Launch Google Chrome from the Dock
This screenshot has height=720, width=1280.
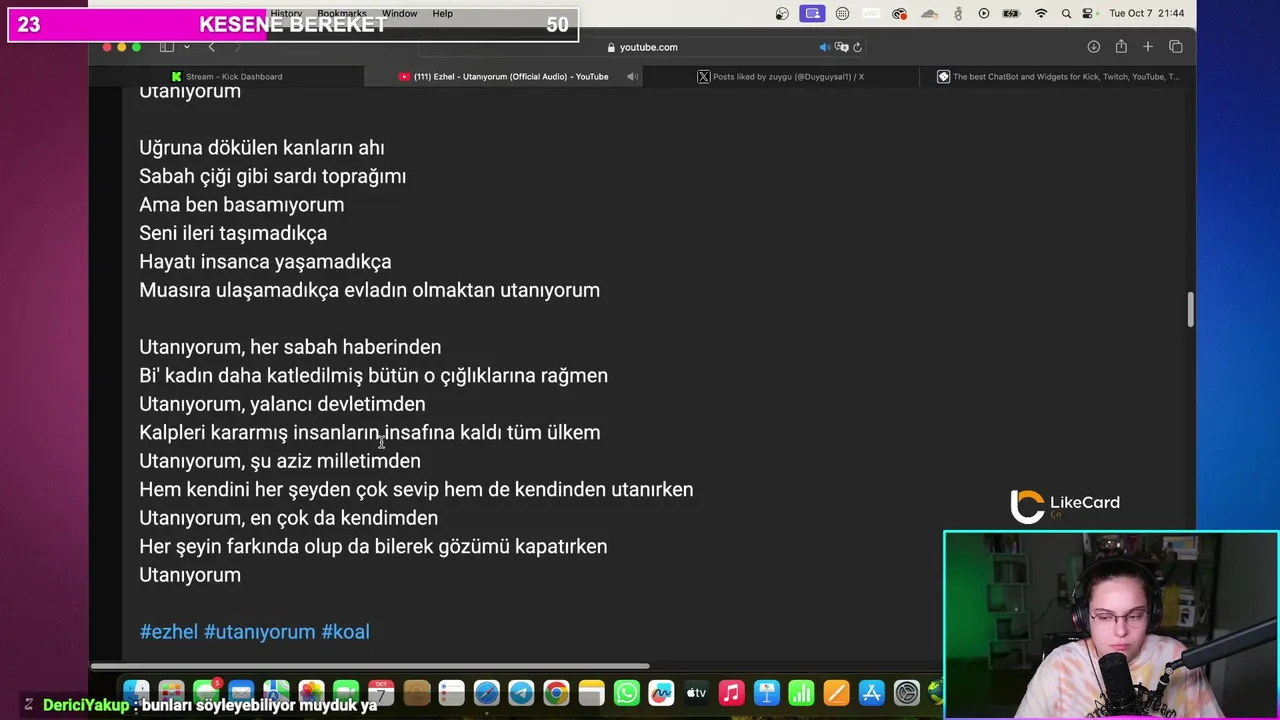coord(556,692)
